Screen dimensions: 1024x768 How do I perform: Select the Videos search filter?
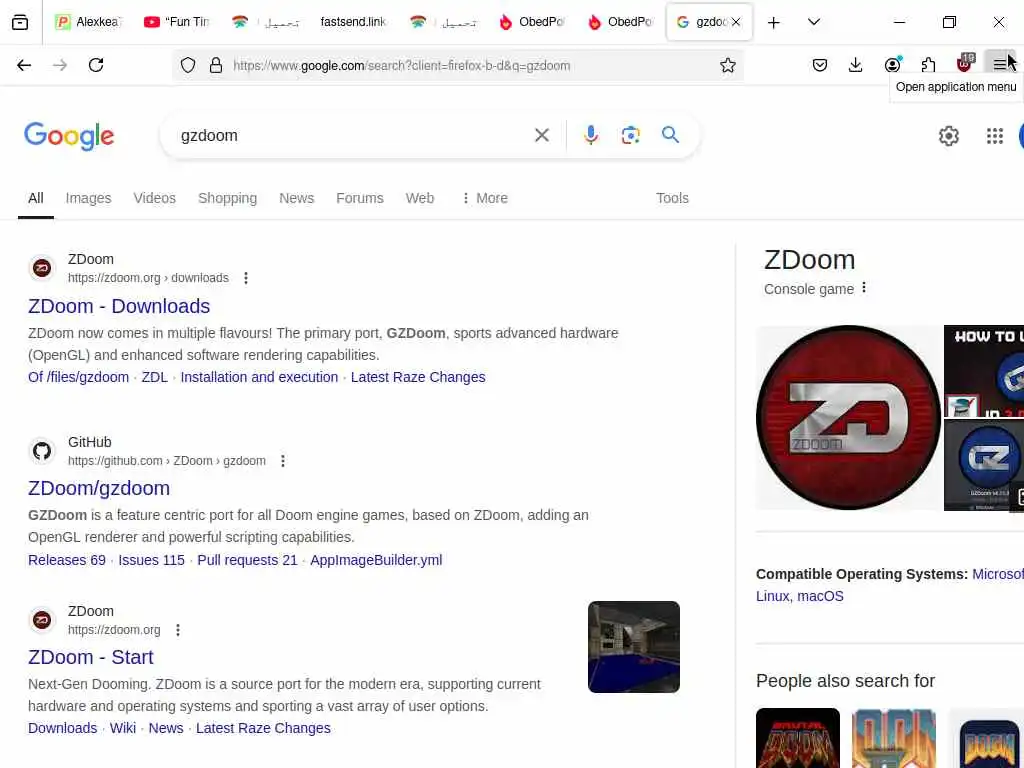pyautogui.click(x=155, y=198)
